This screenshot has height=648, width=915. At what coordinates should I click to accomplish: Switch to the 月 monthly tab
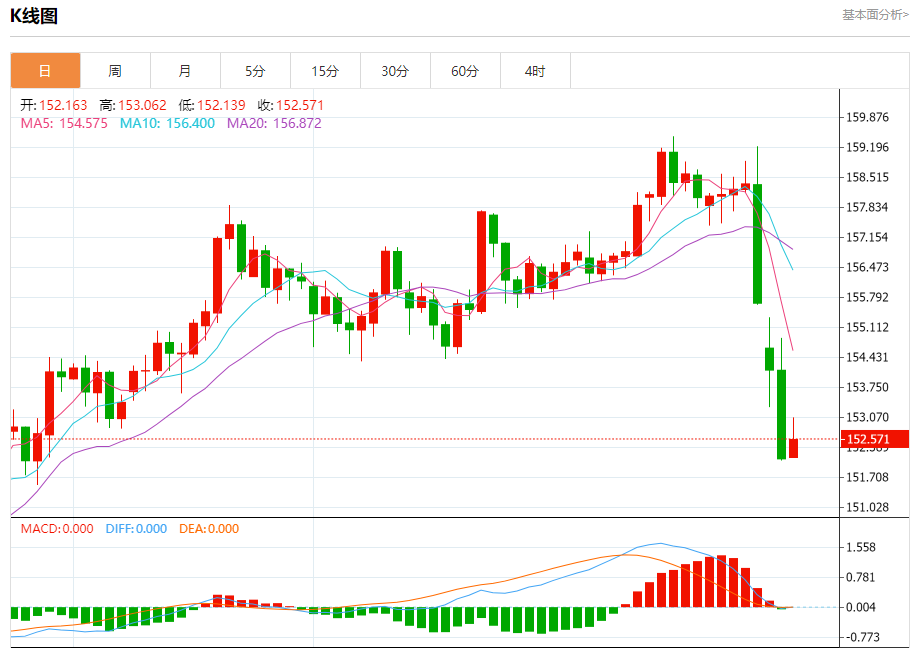[x=186, y=71]
